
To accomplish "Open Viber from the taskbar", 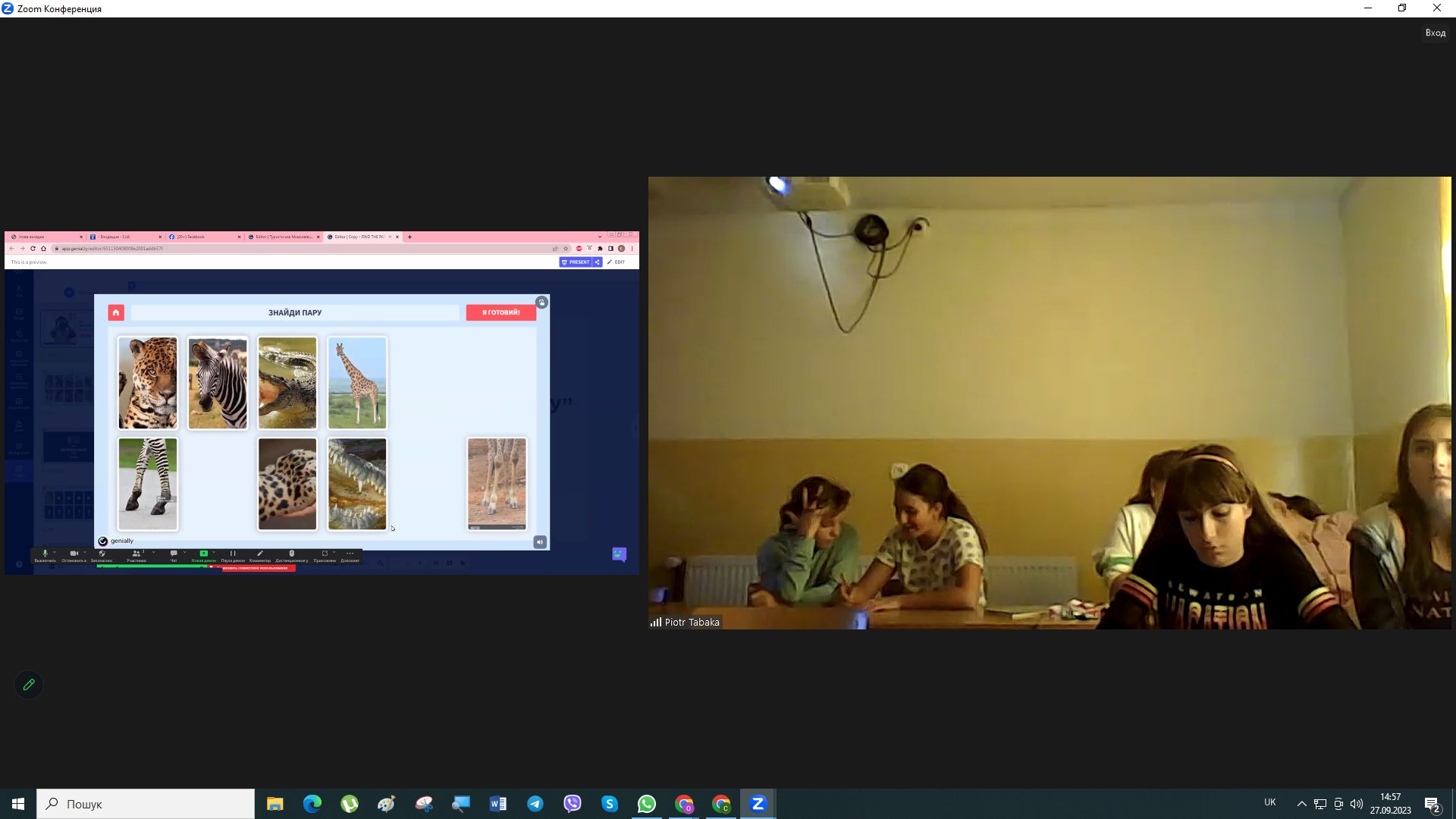I will point(573,804).
